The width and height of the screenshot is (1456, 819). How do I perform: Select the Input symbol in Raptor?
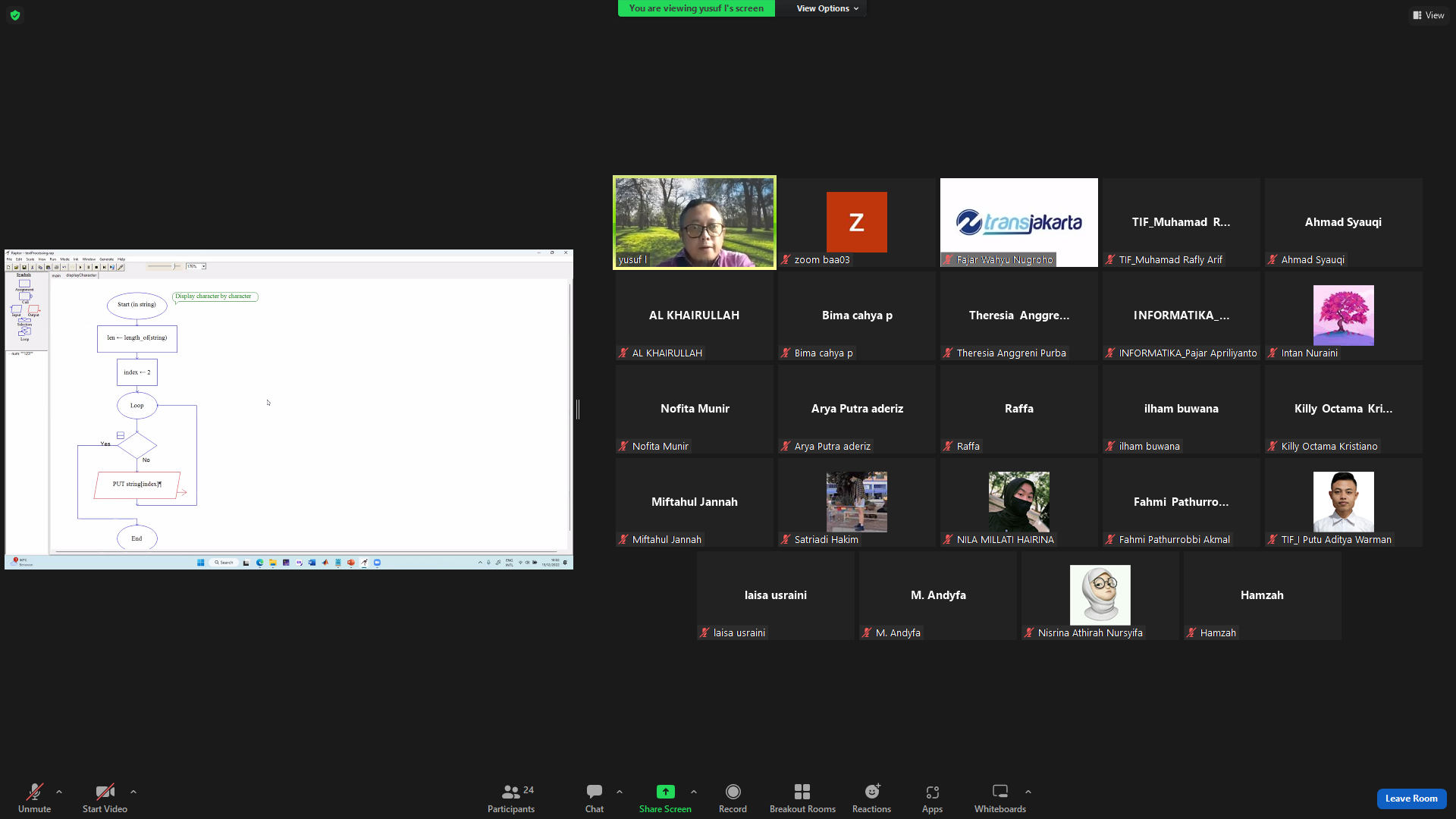point(16,311)
